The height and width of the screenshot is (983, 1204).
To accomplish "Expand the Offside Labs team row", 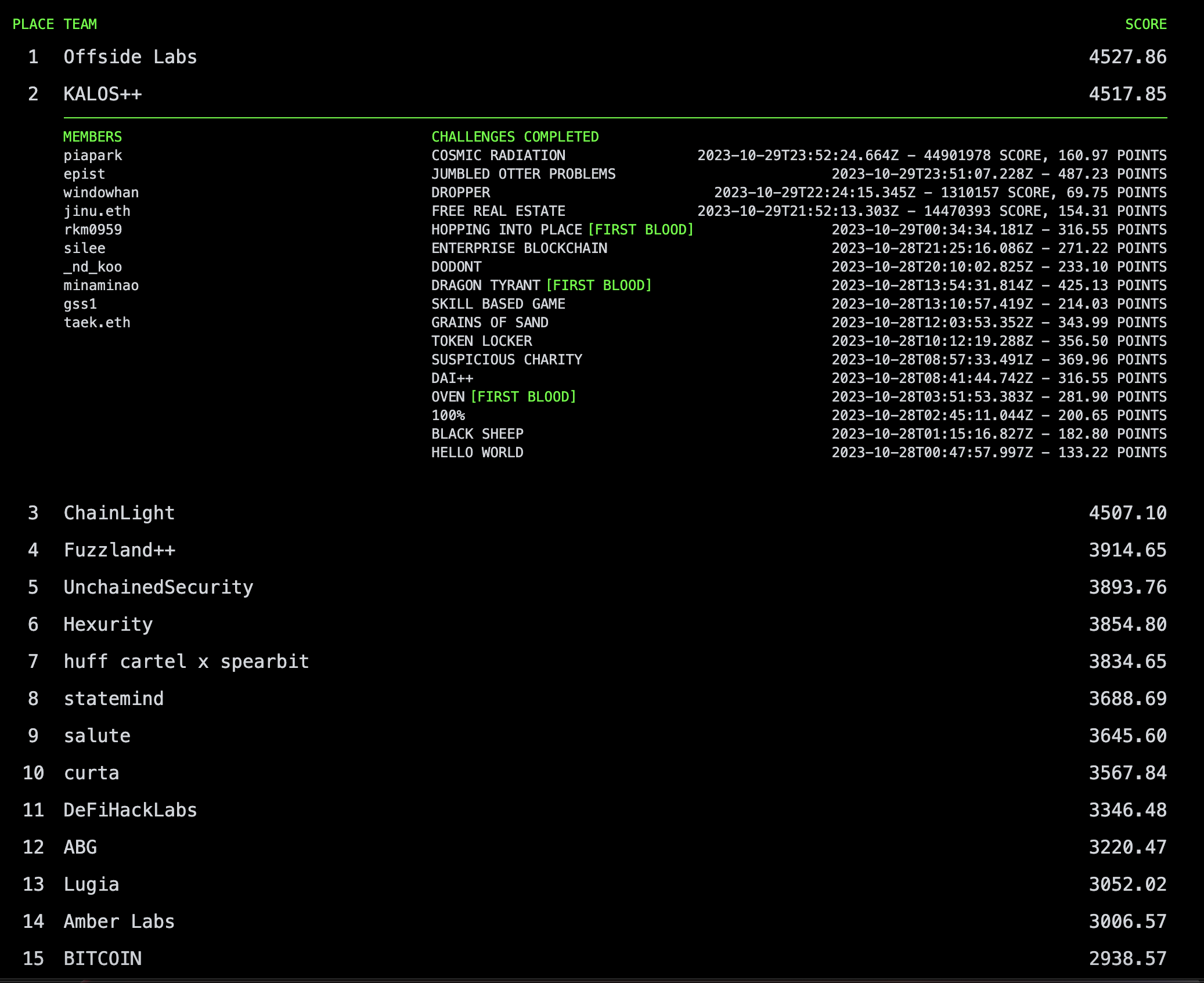I will pos(130,57).
